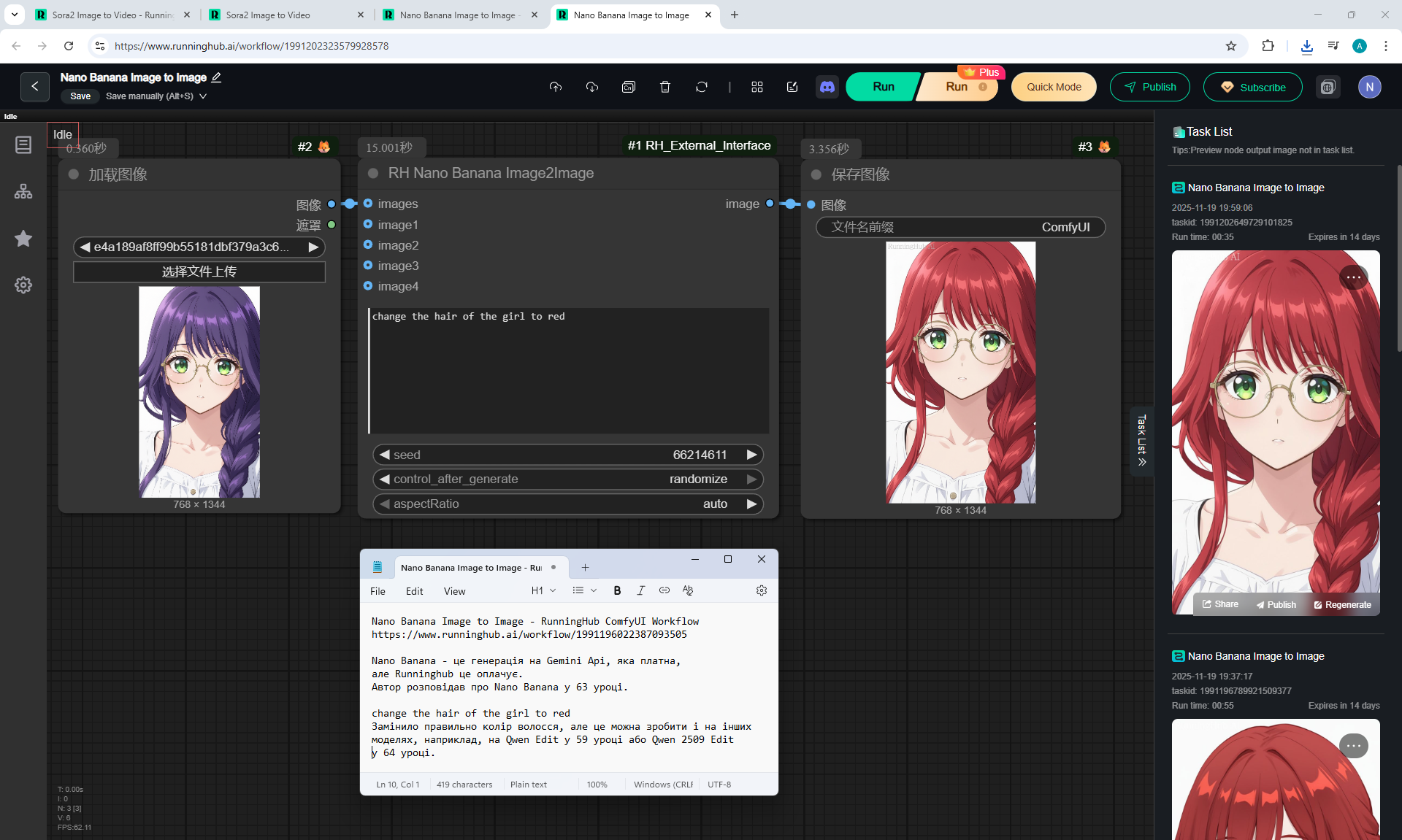Viewport: 1402px width, 840px height.
Task: Click the 选择文件上传 upload button
Action: [199, 271]
